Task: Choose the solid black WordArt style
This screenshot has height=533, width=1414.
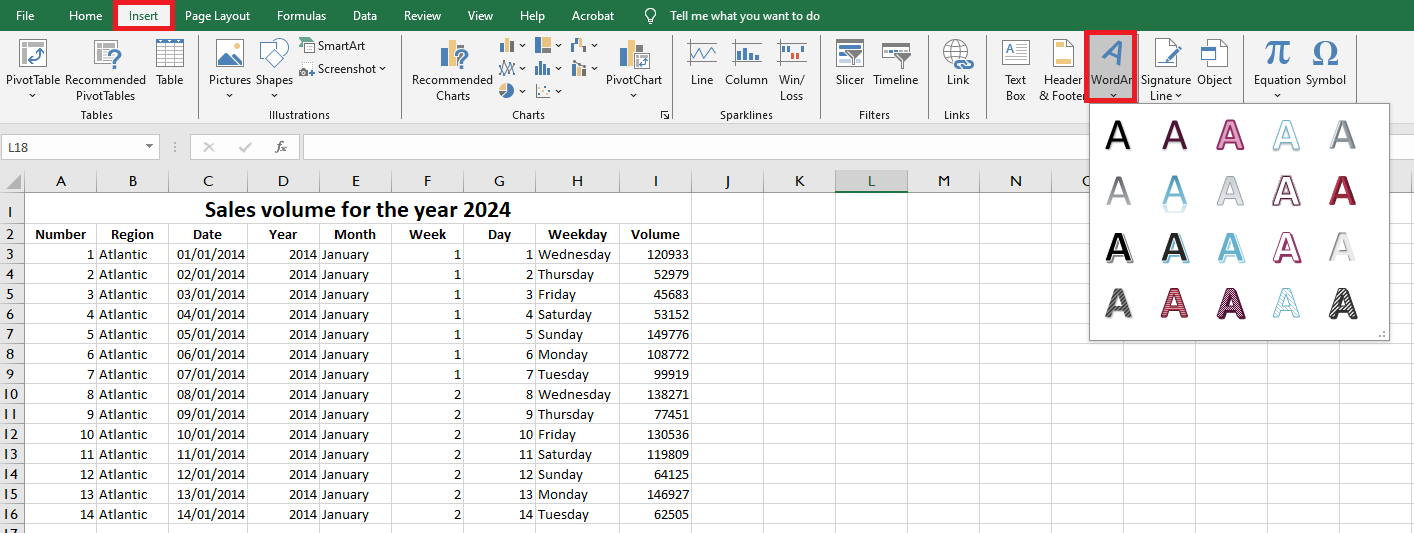Action: (1118, 134)
